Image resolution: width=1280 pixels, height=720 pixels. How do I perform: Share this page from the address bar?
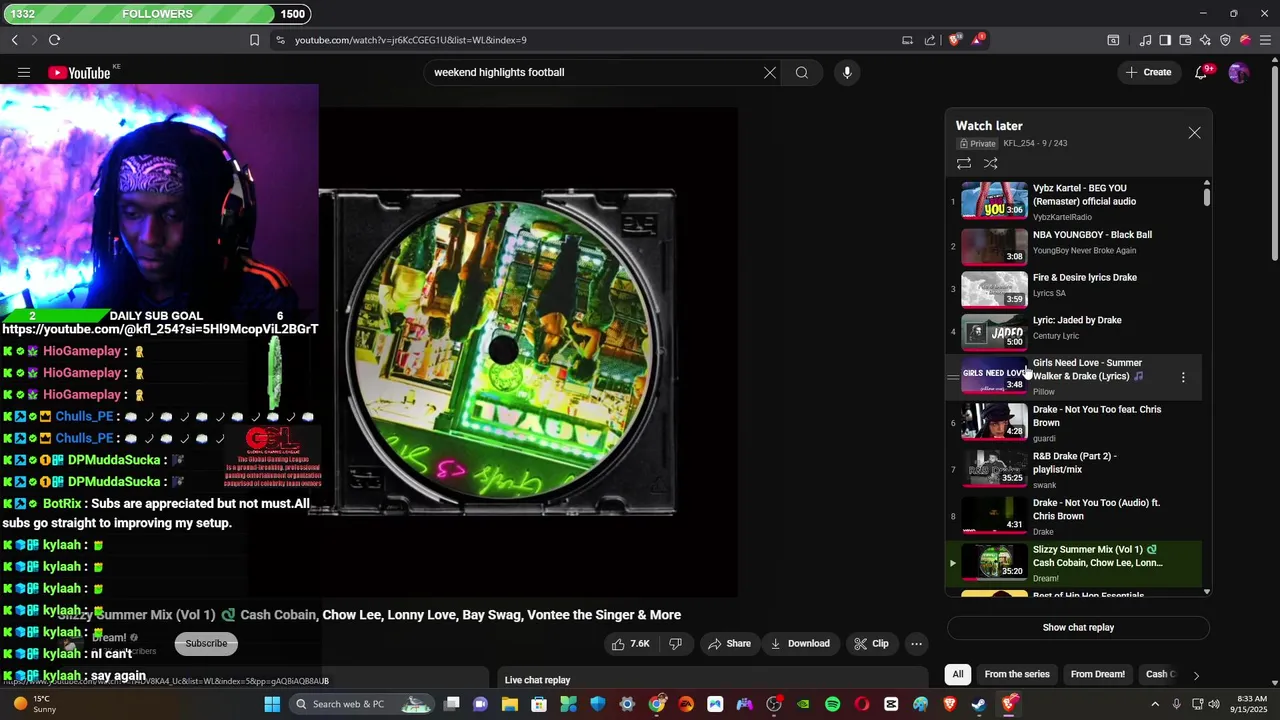click(930, 40)
